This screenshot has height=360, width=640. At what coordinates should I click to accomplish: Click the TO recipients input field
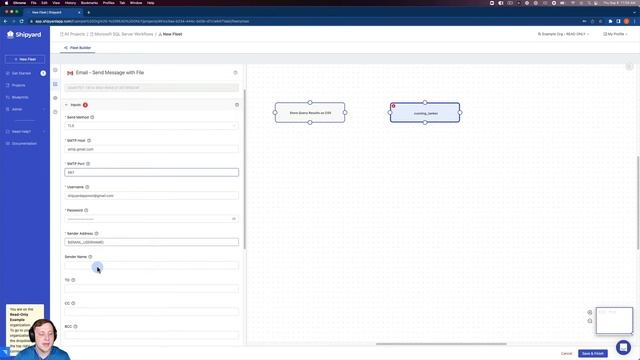[151, 289]
